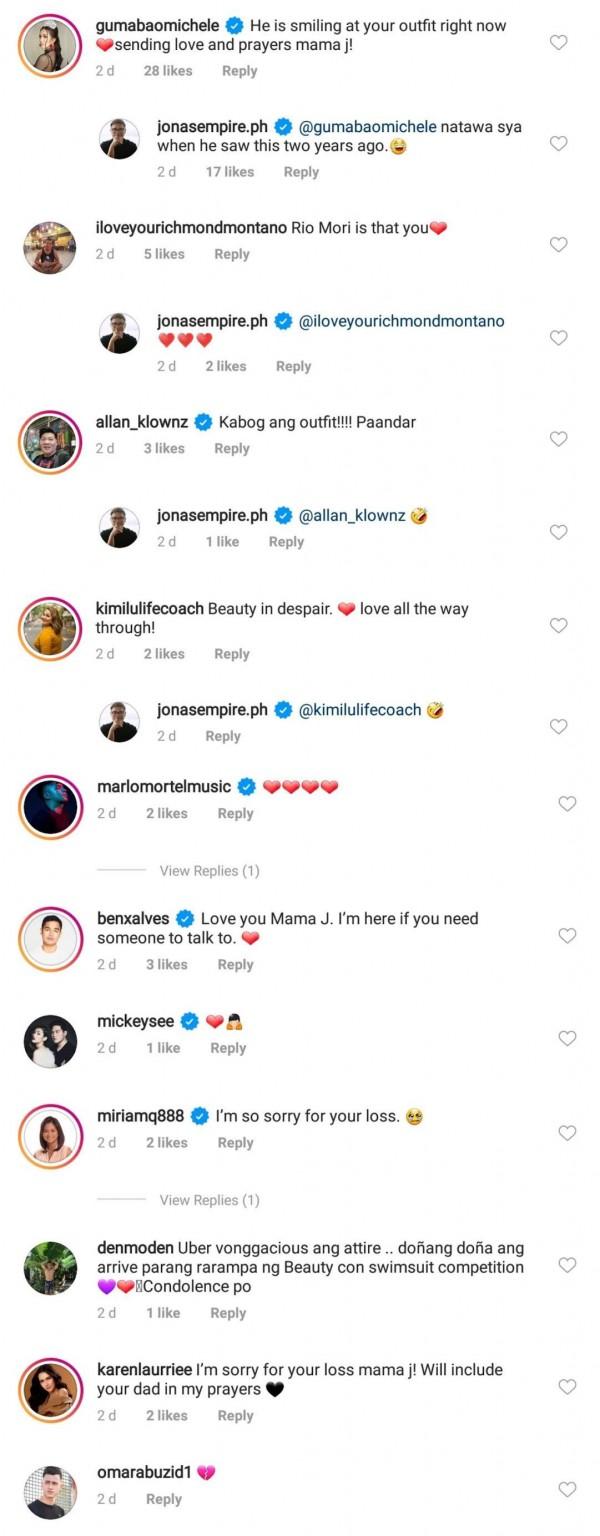The height and width of the screenshot is (1536, 600).
Task: Tap the heart beside mickeysee's comment
Action: point(567,1038)
